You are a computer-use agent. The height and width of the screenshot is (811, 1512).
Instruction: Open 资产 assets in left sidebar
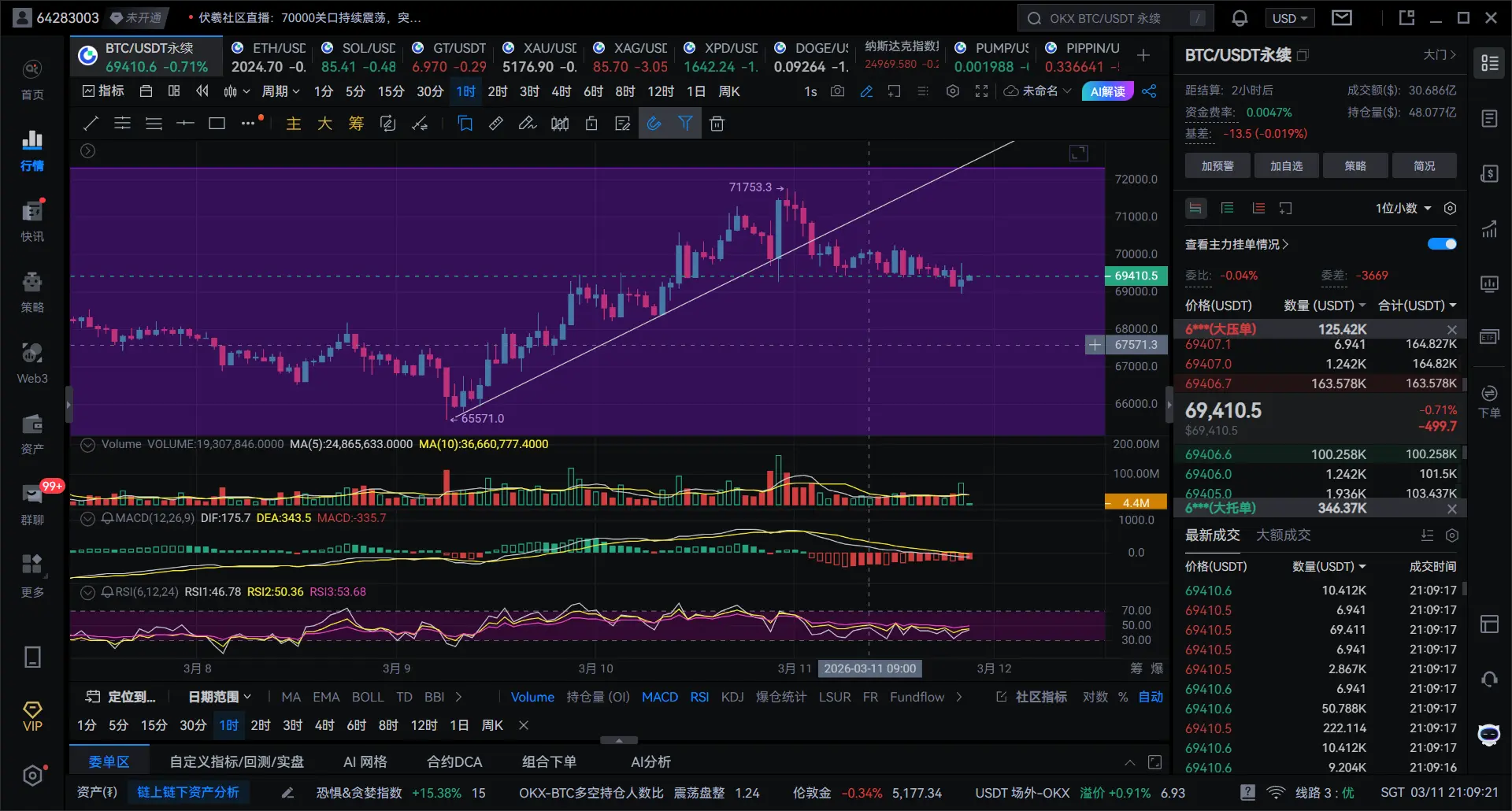[32, 434]
